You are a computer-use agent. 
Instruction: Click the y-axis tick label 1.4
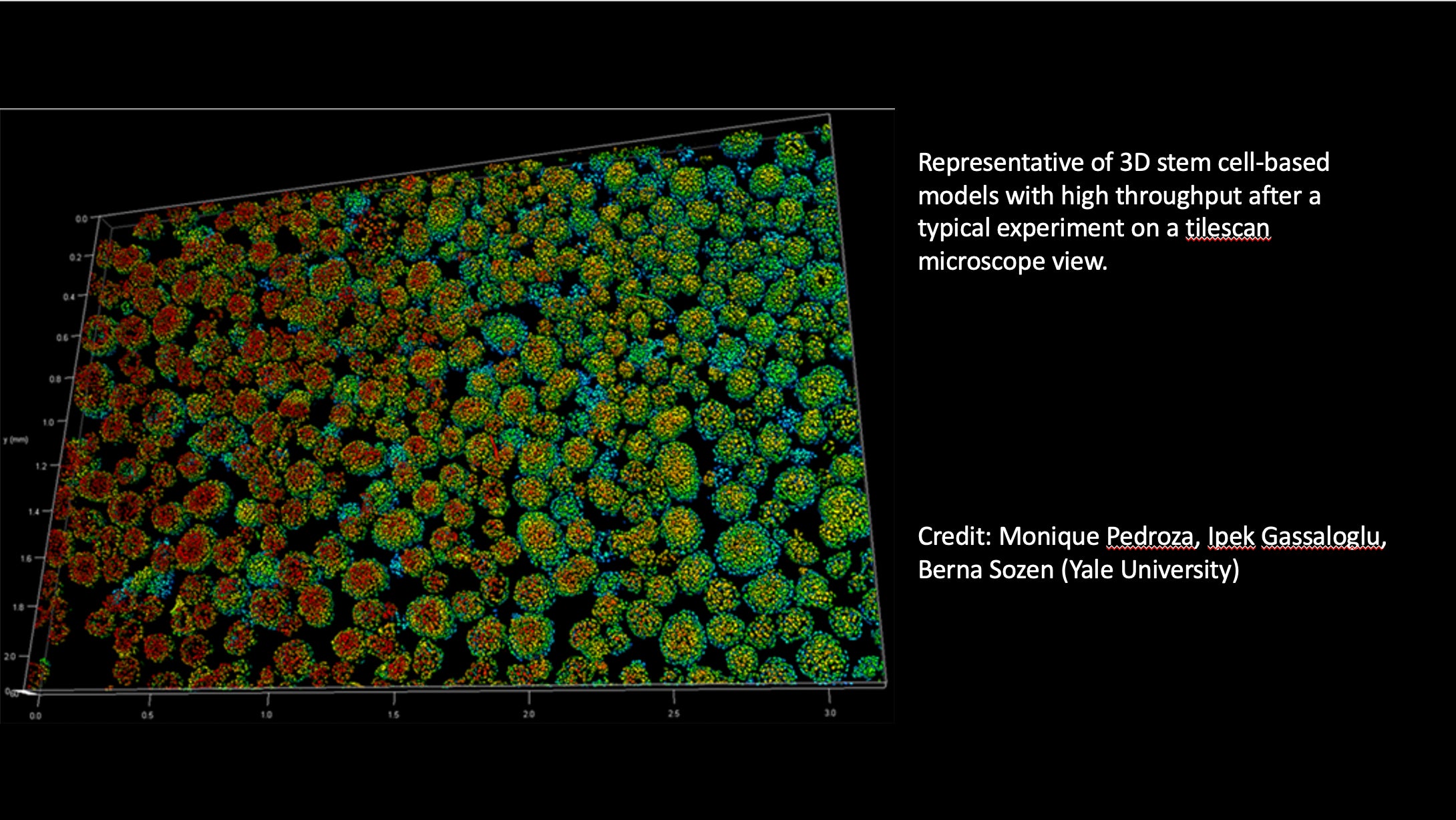click(x=33, y=511)
